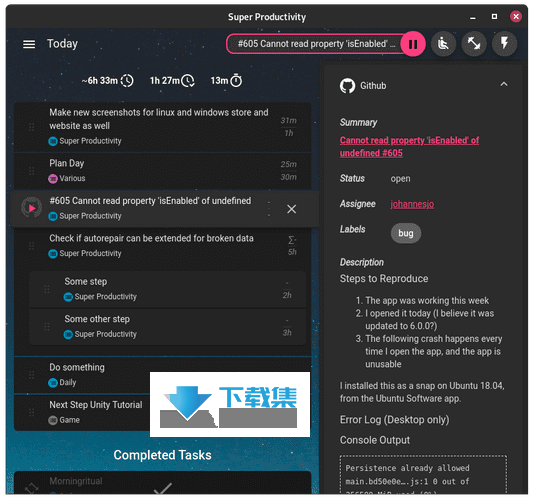Click the drag handle of 'Some other step' subtask
The image size is (534, 500).
click(47, 327)
